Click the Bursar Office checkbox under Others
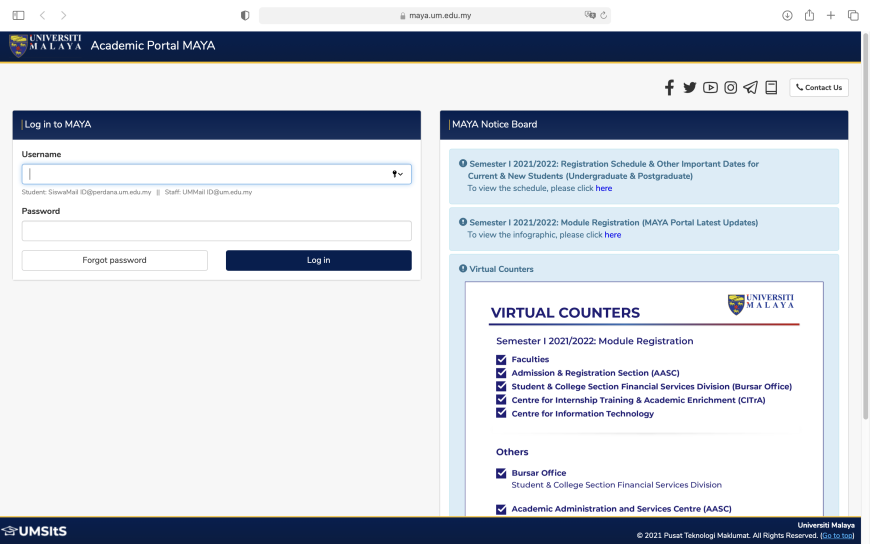 coord(501,473)
